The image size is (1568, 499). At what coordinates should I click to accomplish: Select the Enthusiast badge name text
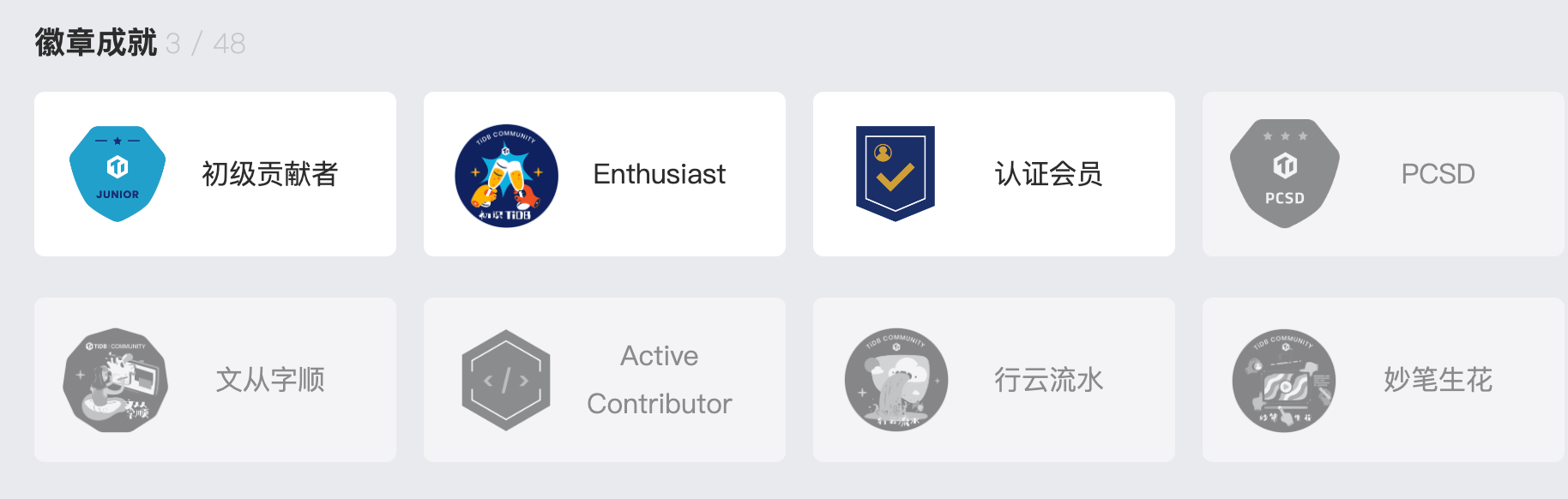[659, 174]
